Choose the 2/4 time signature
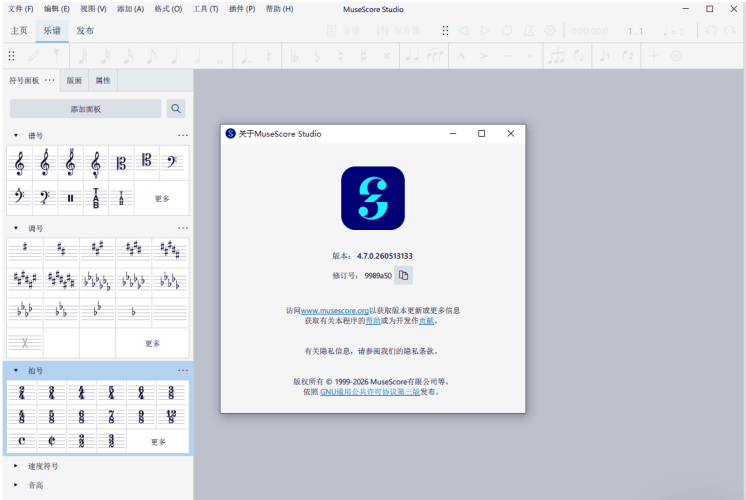This screenshot has width=746, height=500. [x=22, y=392]
